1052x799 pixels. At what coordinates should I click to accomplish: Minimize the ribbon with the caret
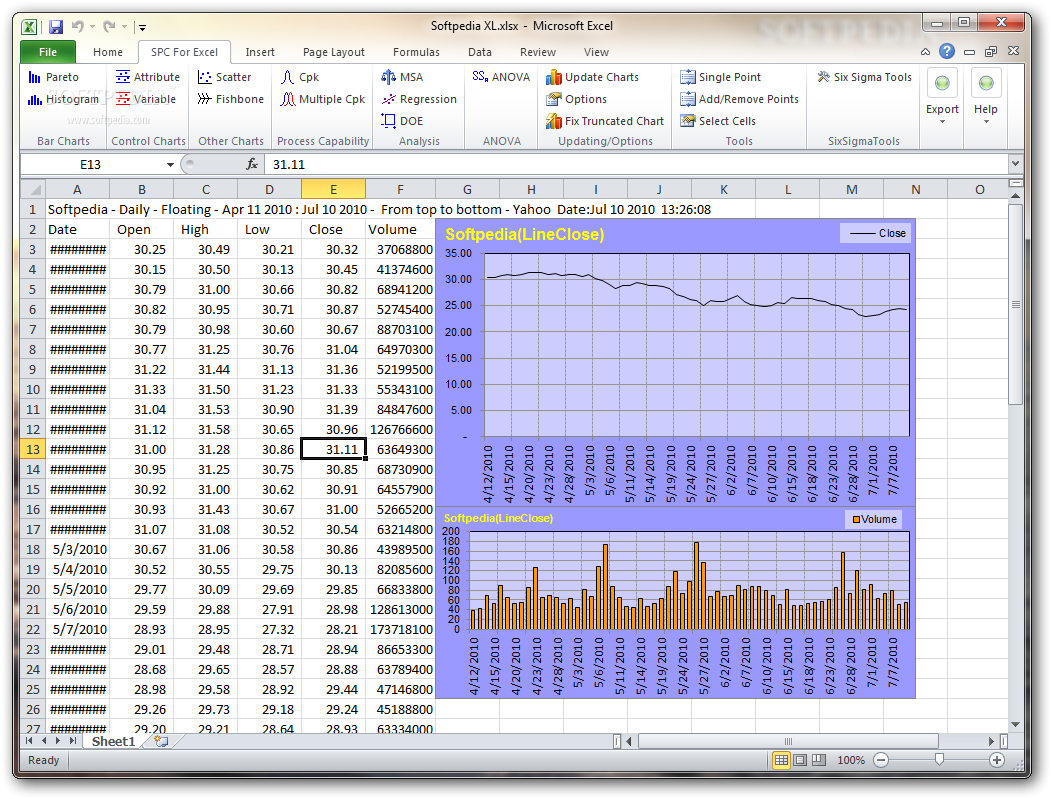(925, 52)
